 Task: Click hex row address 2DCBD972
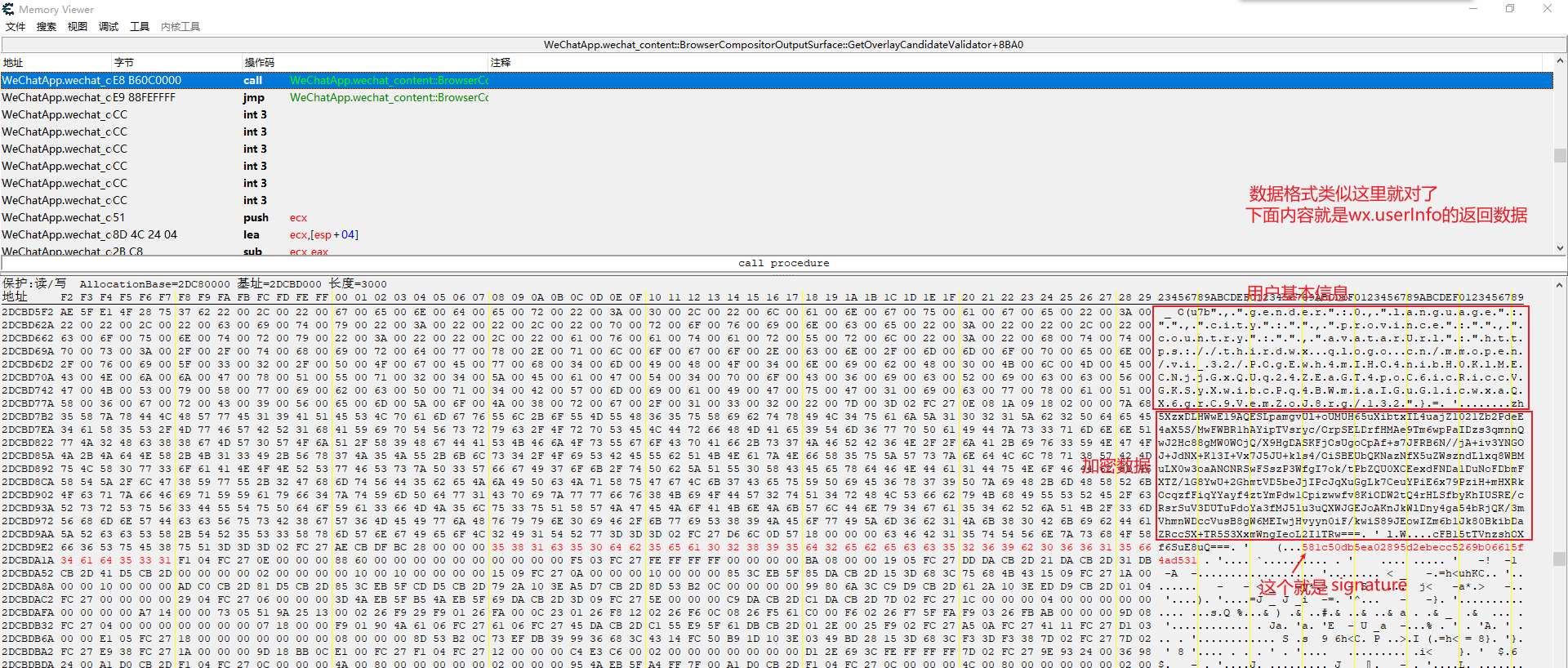28,521
